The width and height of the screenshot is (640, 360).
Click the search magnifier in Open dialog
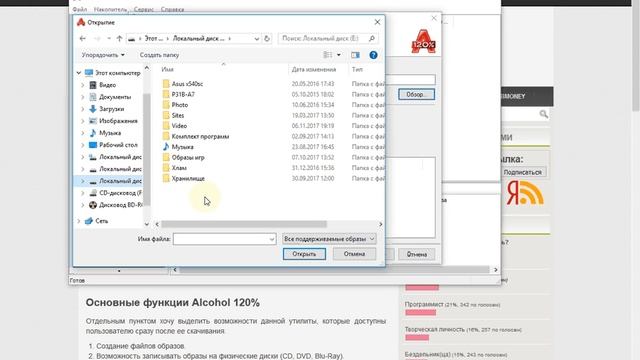pyautogui.click(x=372, y=38)
